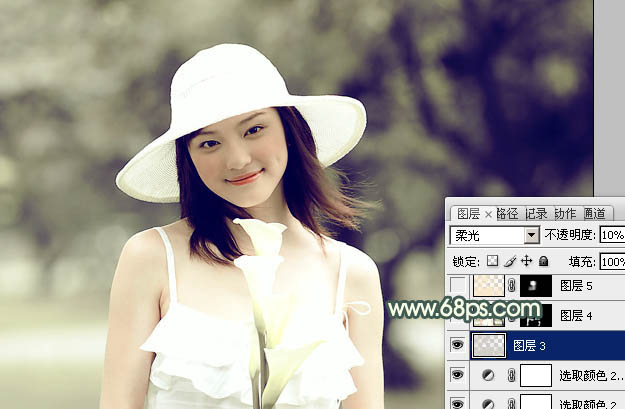Show 图层 5 via its empty visibility box
This screenshot has height=409, width=625.
[x=458, y=286]
